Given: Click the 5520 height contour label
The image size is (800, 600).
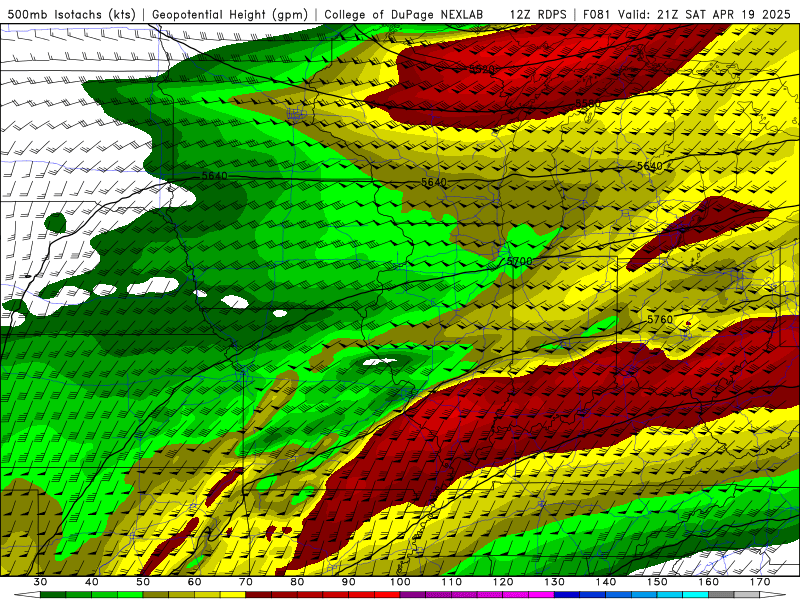Looking at the screenshot, I should click(x=482, y=69).
